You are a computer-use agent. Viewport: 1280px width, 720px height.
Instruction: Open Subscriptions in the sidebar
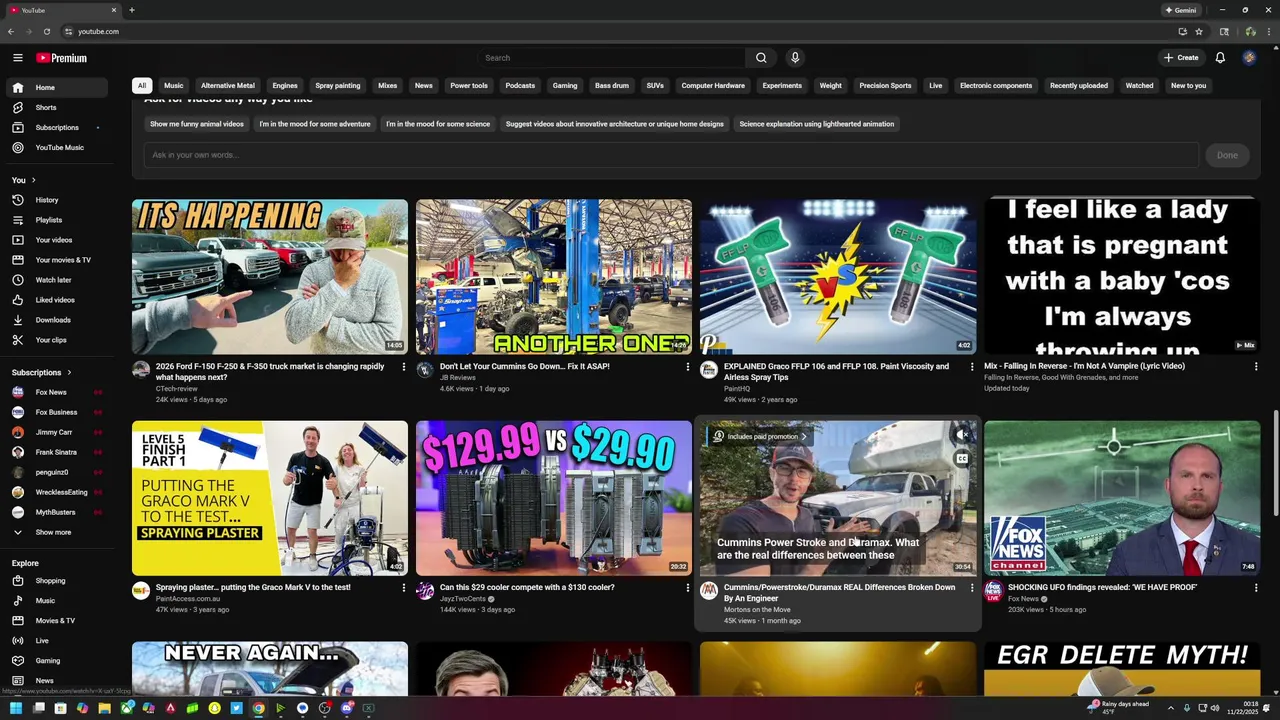57,127
